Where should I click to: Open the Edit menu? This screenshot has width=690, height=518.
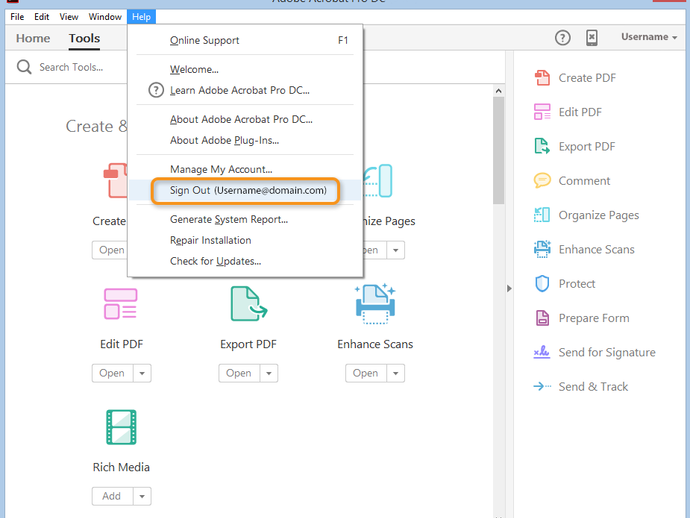42,17
